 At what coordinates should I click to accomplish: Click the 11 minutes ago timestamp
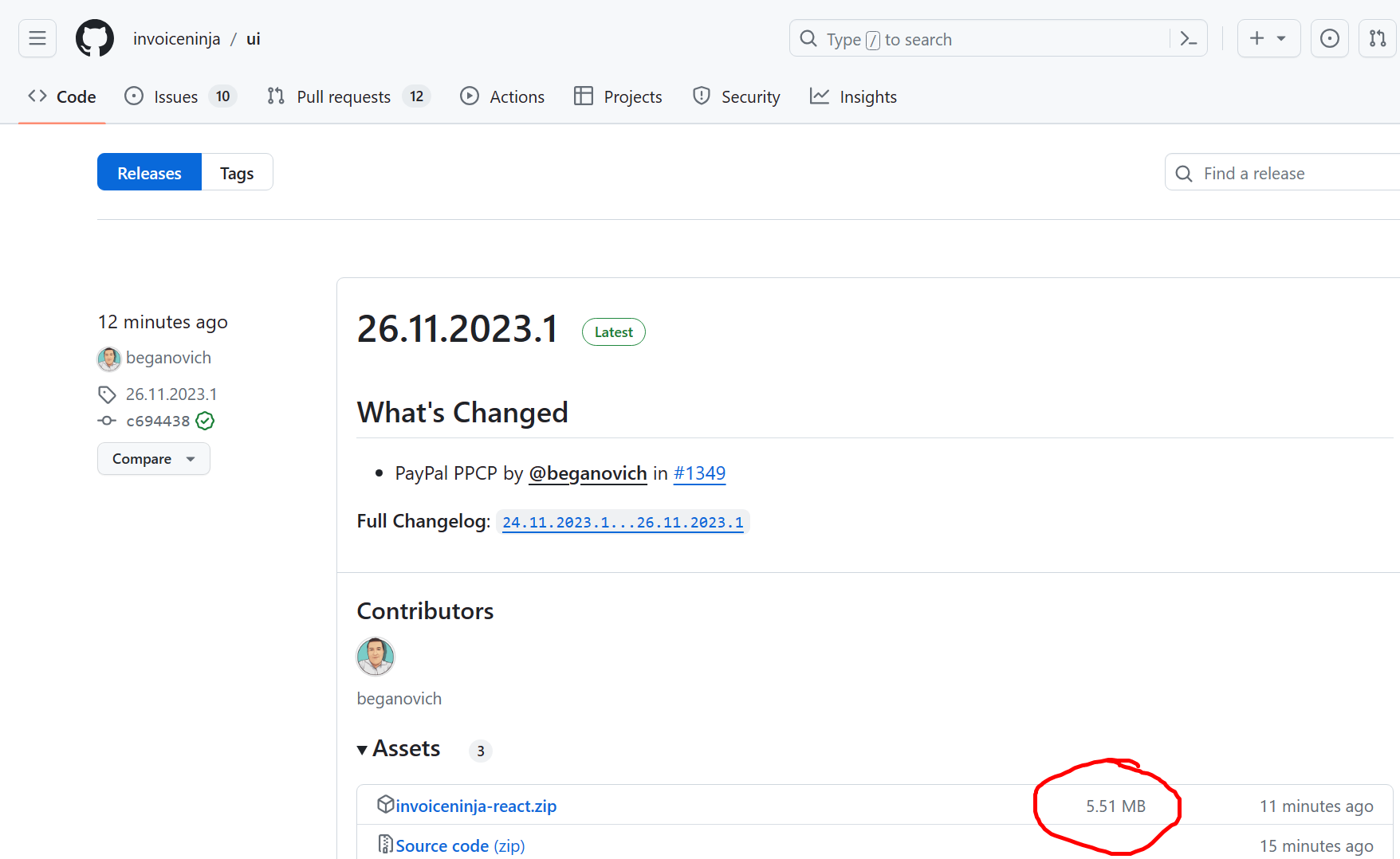[1316, 806]
